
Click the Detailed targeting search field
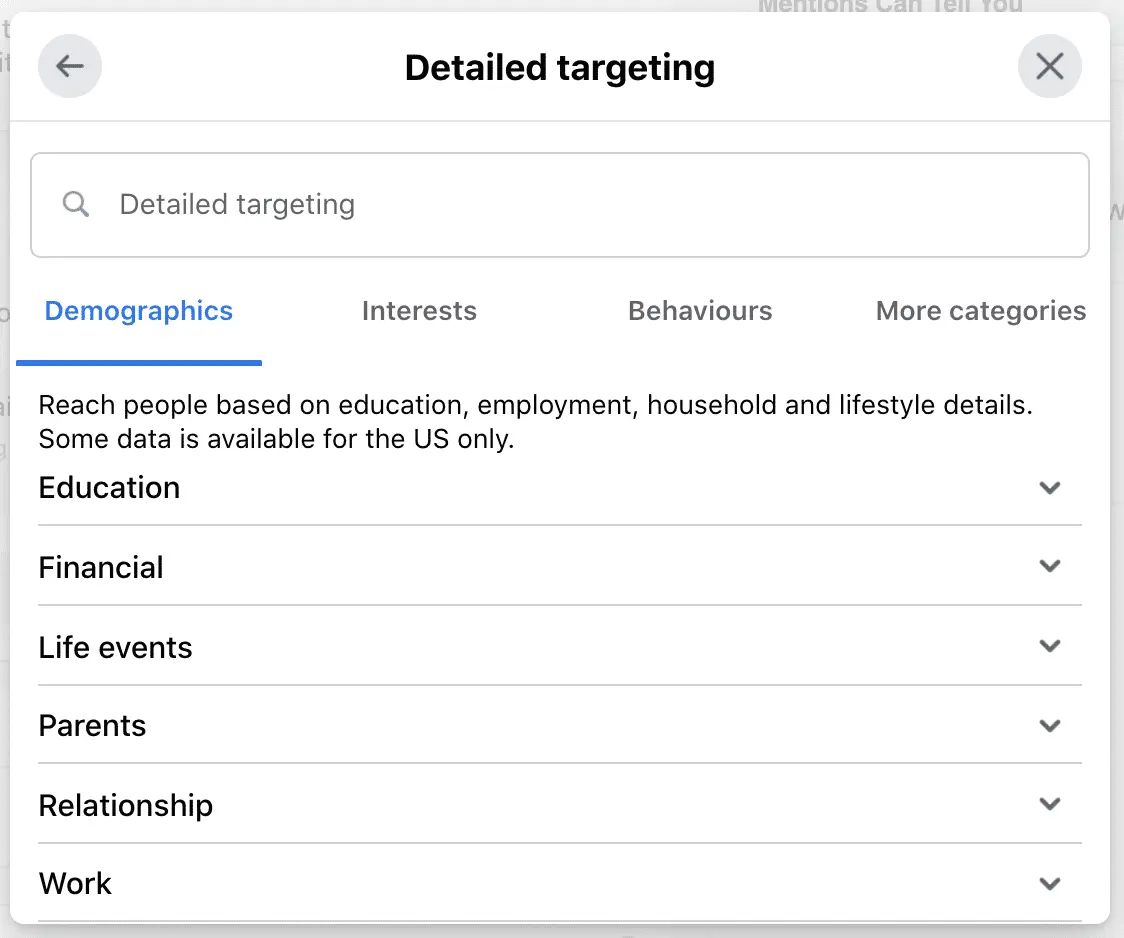(x=560, y=204)
